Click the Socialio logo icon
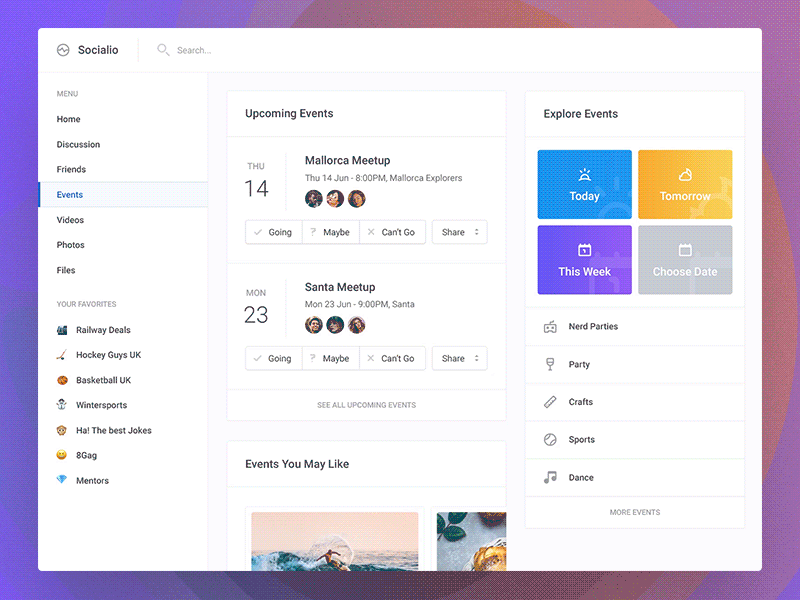The height and width of the screenshot is (600, 800). (x=63, y=50)
